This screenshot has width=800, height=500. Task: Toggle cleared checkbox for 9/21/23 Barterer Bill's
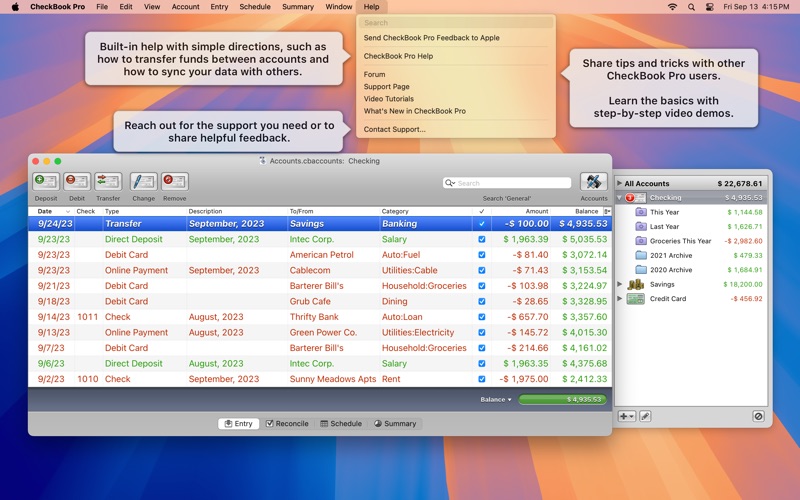click(482, 286)
